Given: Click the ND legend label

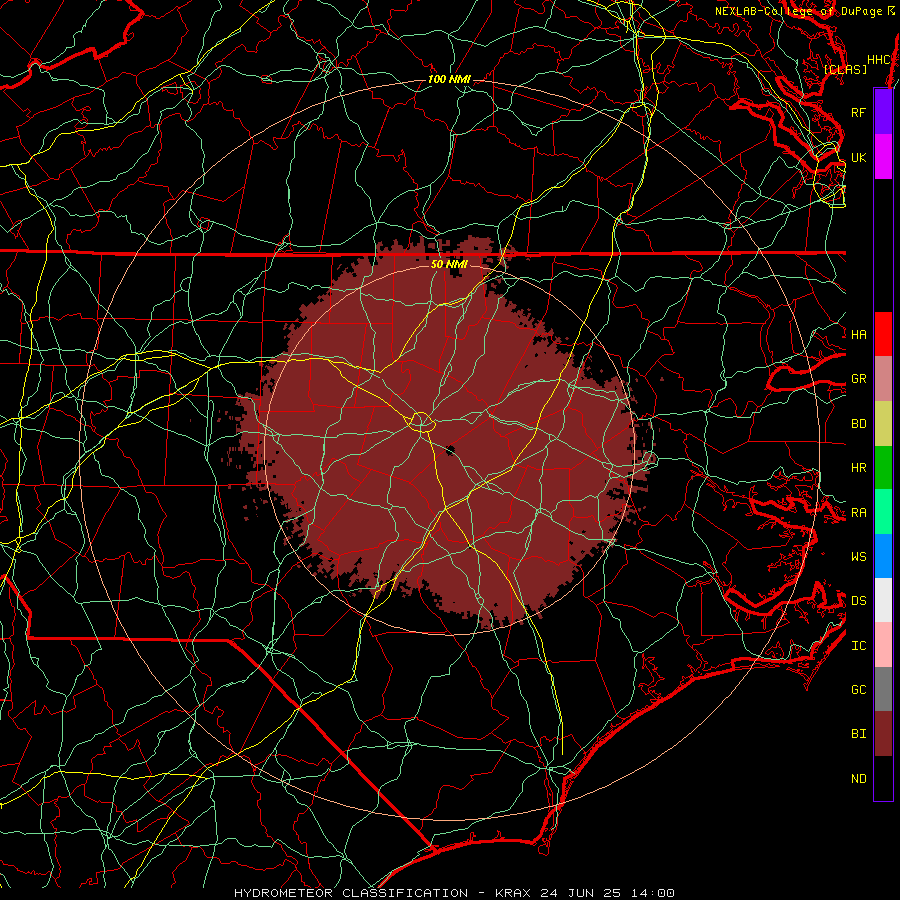Looking at the screenshot, I should tap(859, 779).
